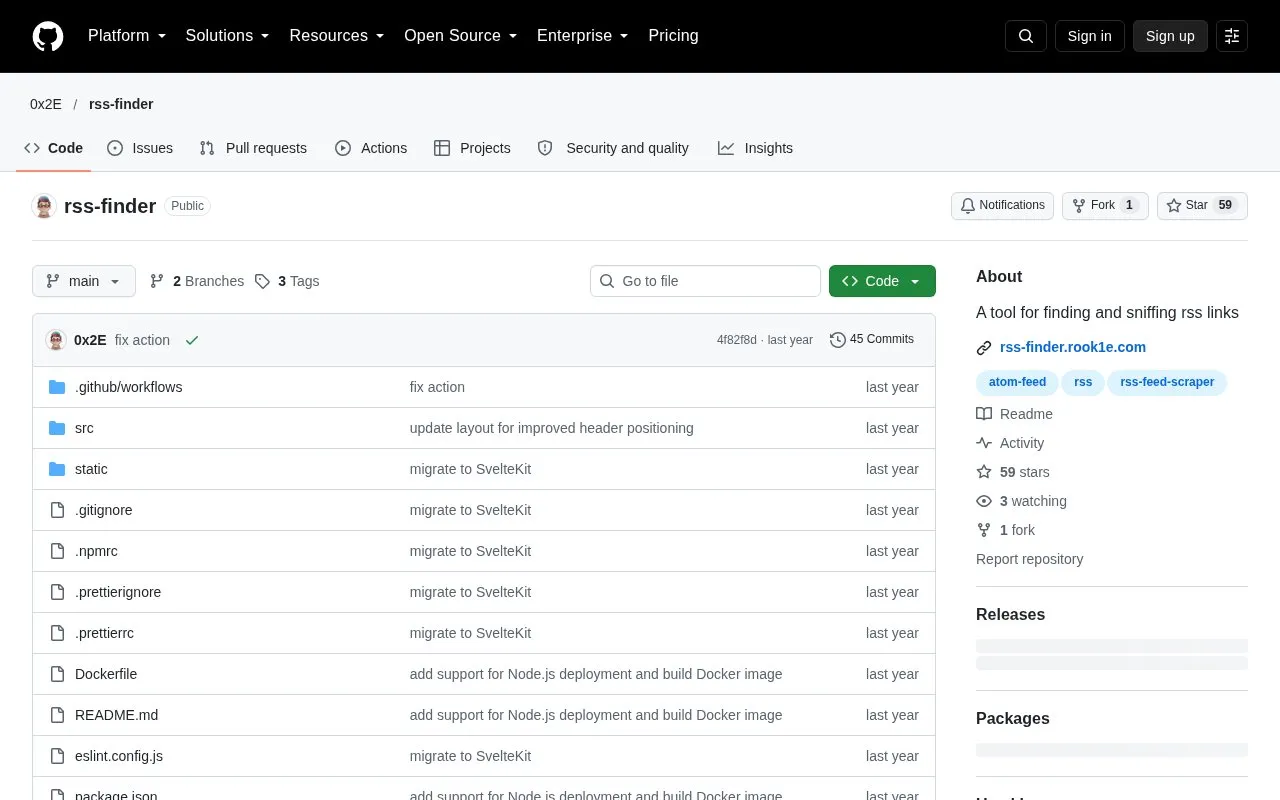
Task: Click the fork icon beside 1 fork in About
Action: (x=984, y=530)
